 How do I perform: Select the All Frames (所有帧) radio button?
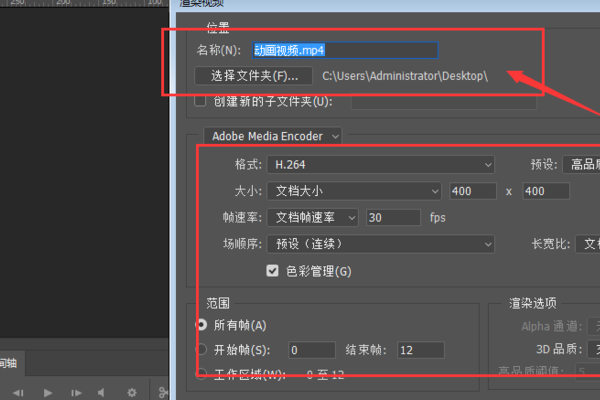tap(201, 325)
